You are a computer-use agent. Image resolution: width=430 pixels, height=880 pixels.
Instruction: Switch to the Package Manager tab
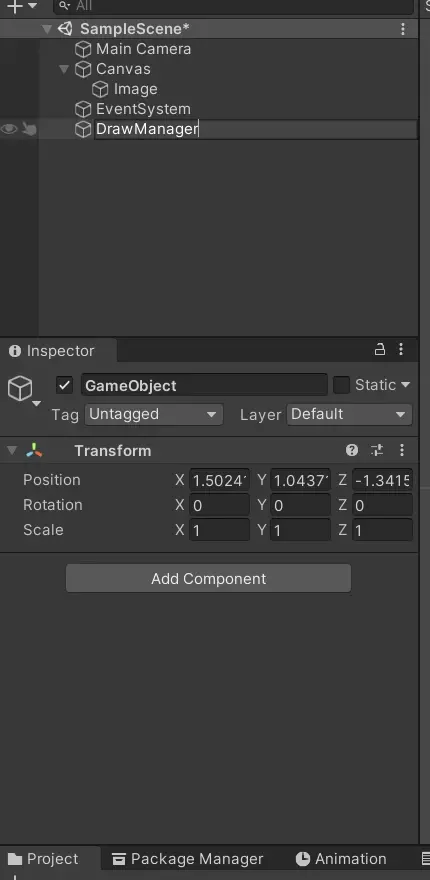tap(188, 859)
